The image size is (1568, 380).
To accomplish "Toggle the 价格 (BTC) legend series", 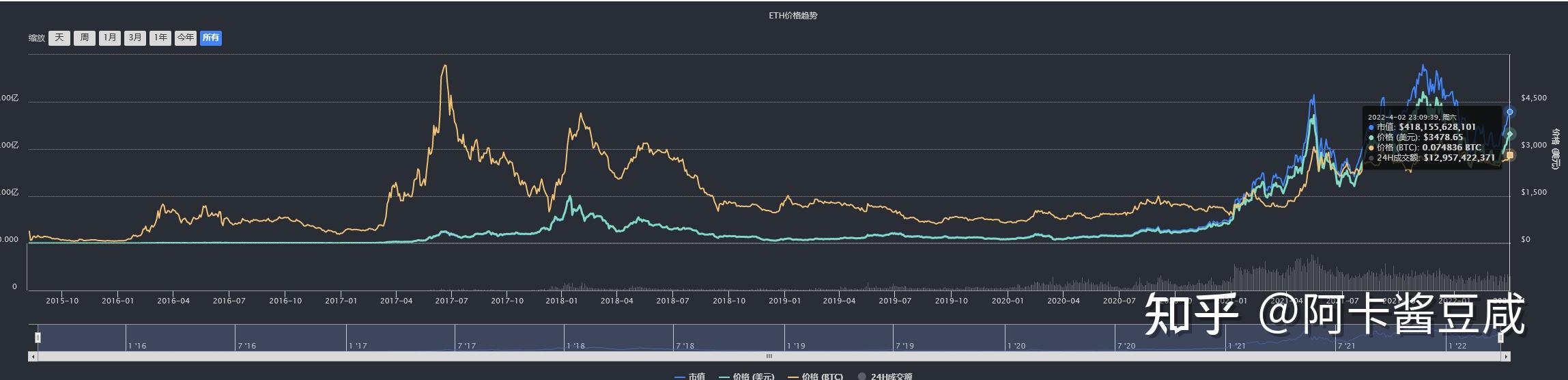I will coord(816,376).
